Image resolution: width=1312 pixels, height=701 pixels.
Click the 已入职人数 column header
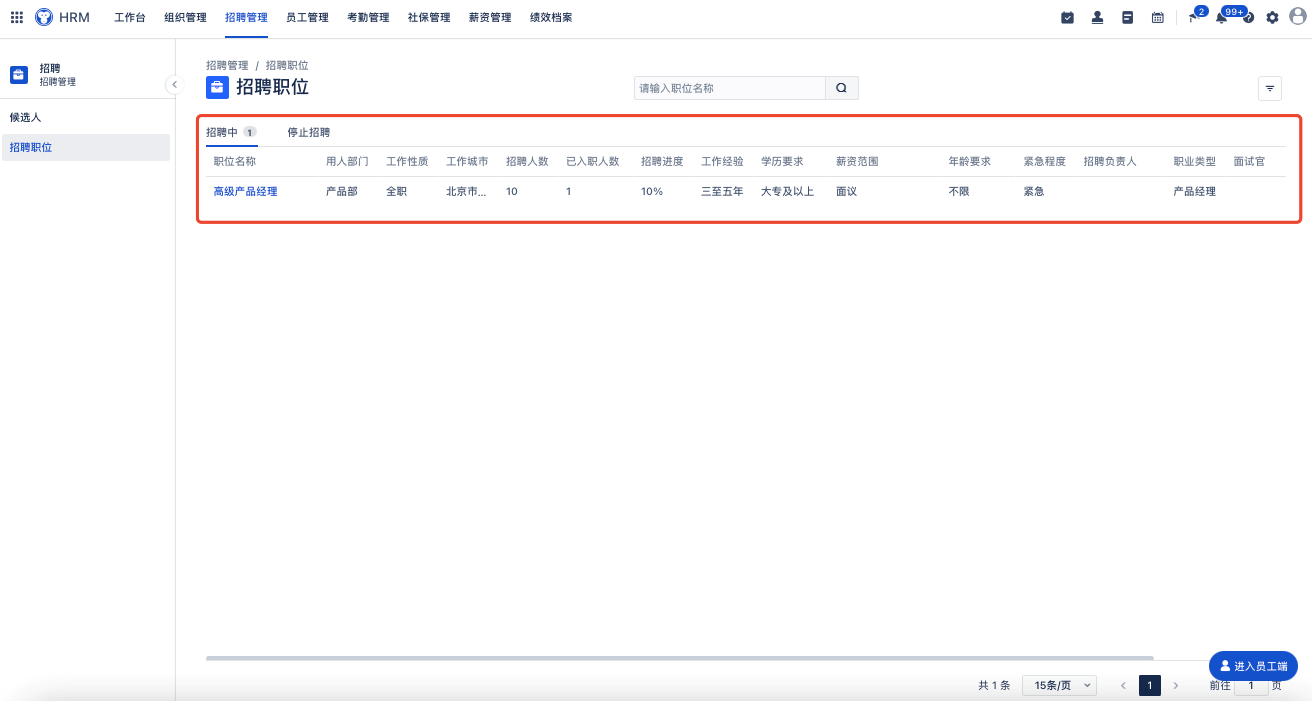point(593,161)
